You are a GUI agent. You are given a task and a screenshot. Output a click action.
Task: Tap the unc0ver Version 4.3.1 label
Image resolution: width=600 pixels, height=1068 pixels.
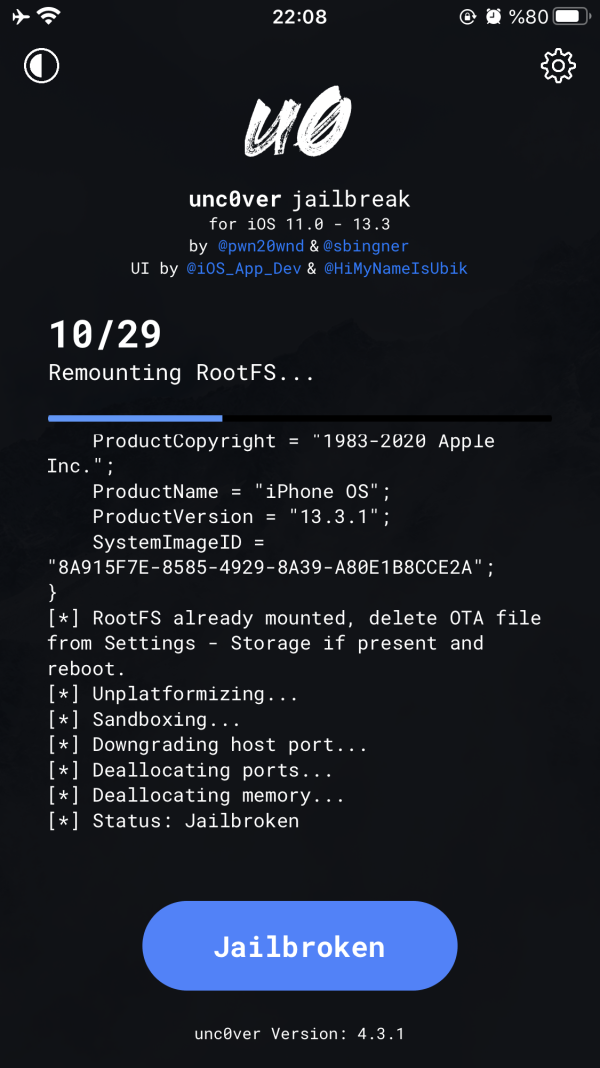299,1034
